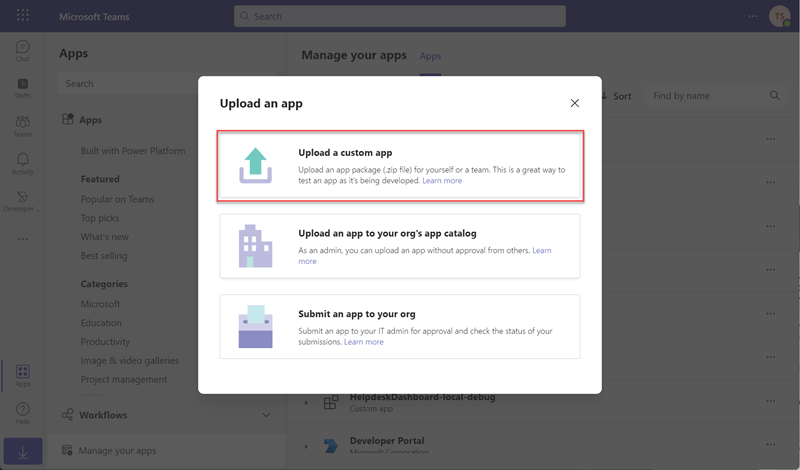Image resolution: width=800 pixels, height=470 pixels.
Task: Open Teams in the left rail
Action: click(x=22, y=126)
